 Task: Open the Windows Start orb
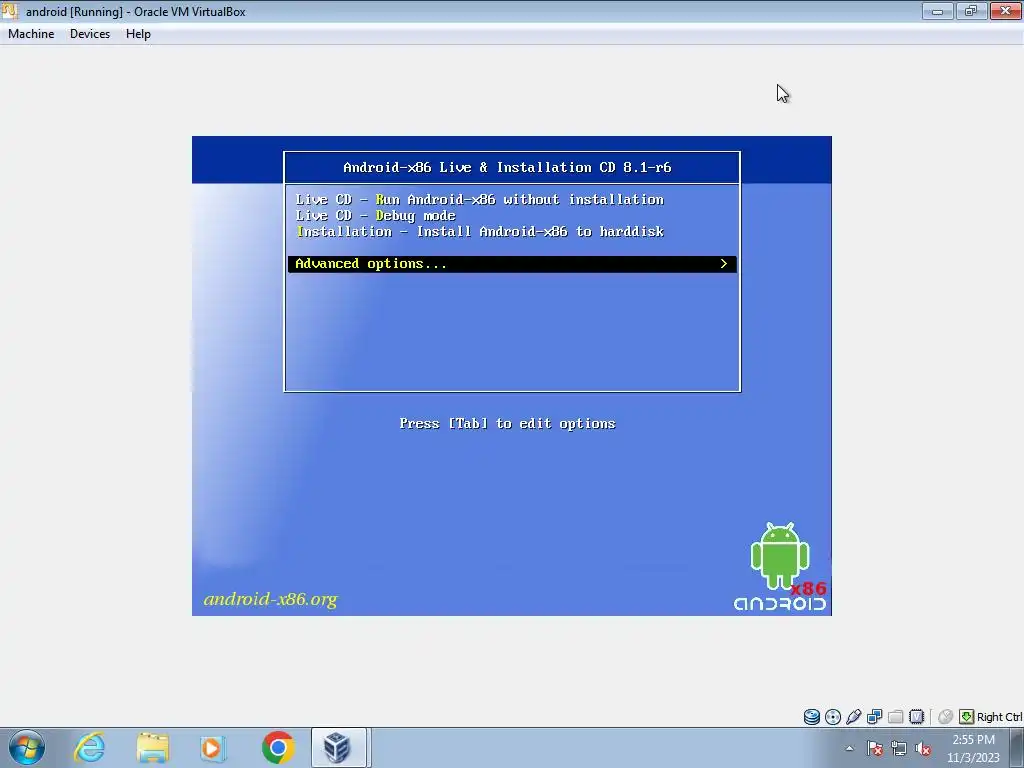point(27,747)
